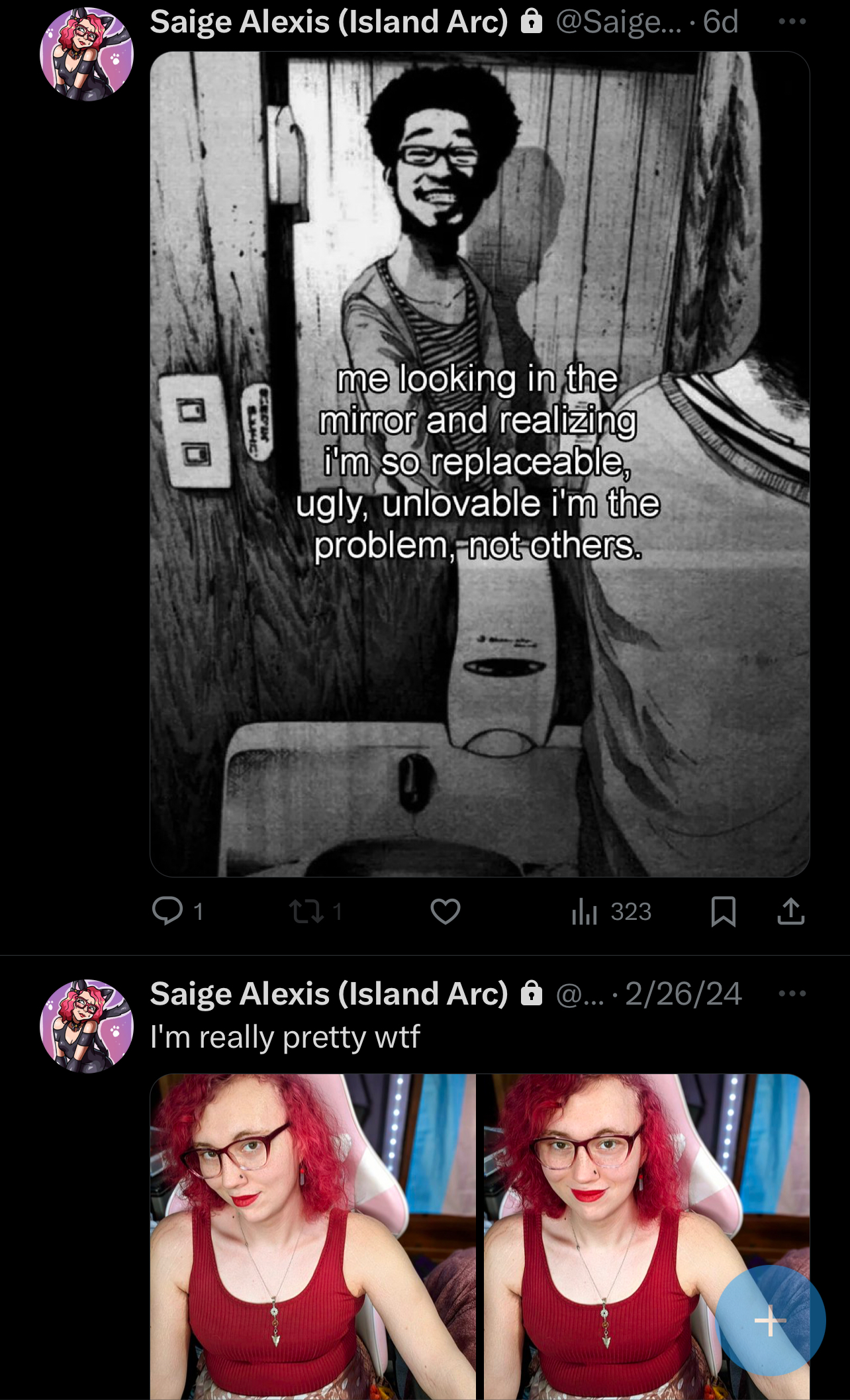Share the meme tweet via the upload icon

tap(791, 911)
